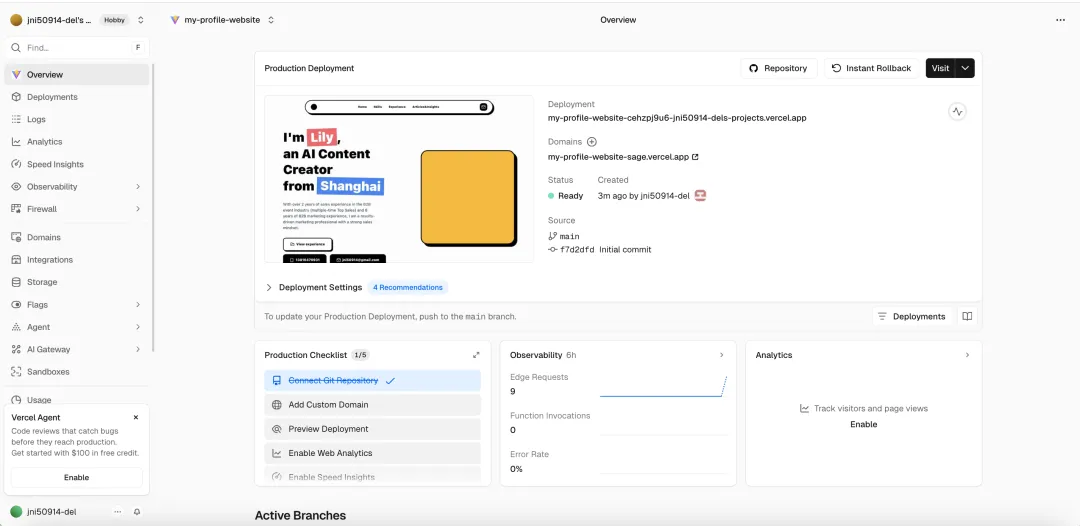Add a domain with the plus icon
The height and width of the screenshot is (526, 1080).
591,142
